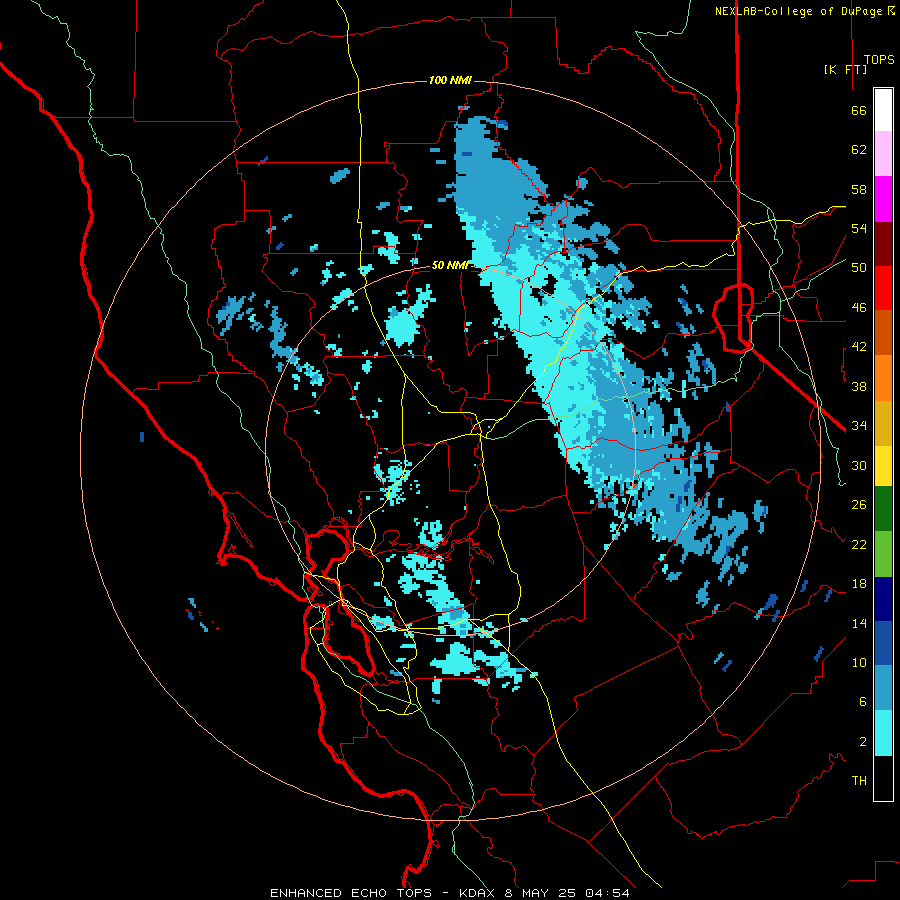The width and height of the screenshot is (900, 900).
Task: Click the NEXLAB-College of DuPage credit text
Action: pyautogui.click(x=804, y=11)
